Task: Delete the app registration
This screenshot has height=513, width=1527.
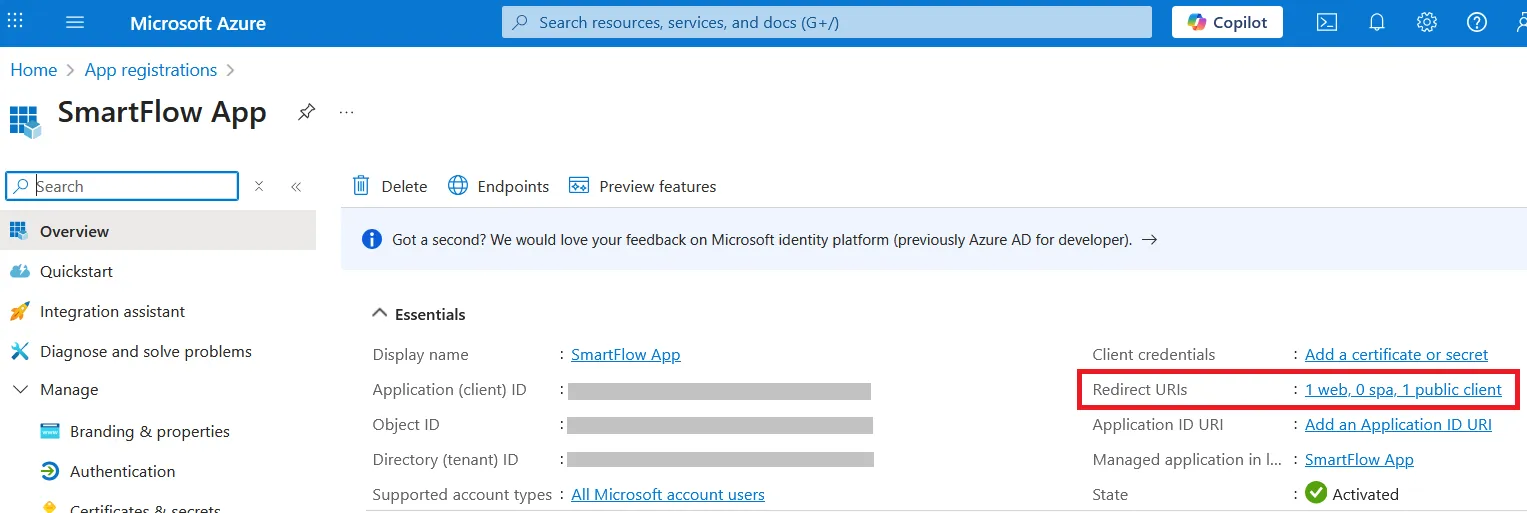Action: coord(390,186)
